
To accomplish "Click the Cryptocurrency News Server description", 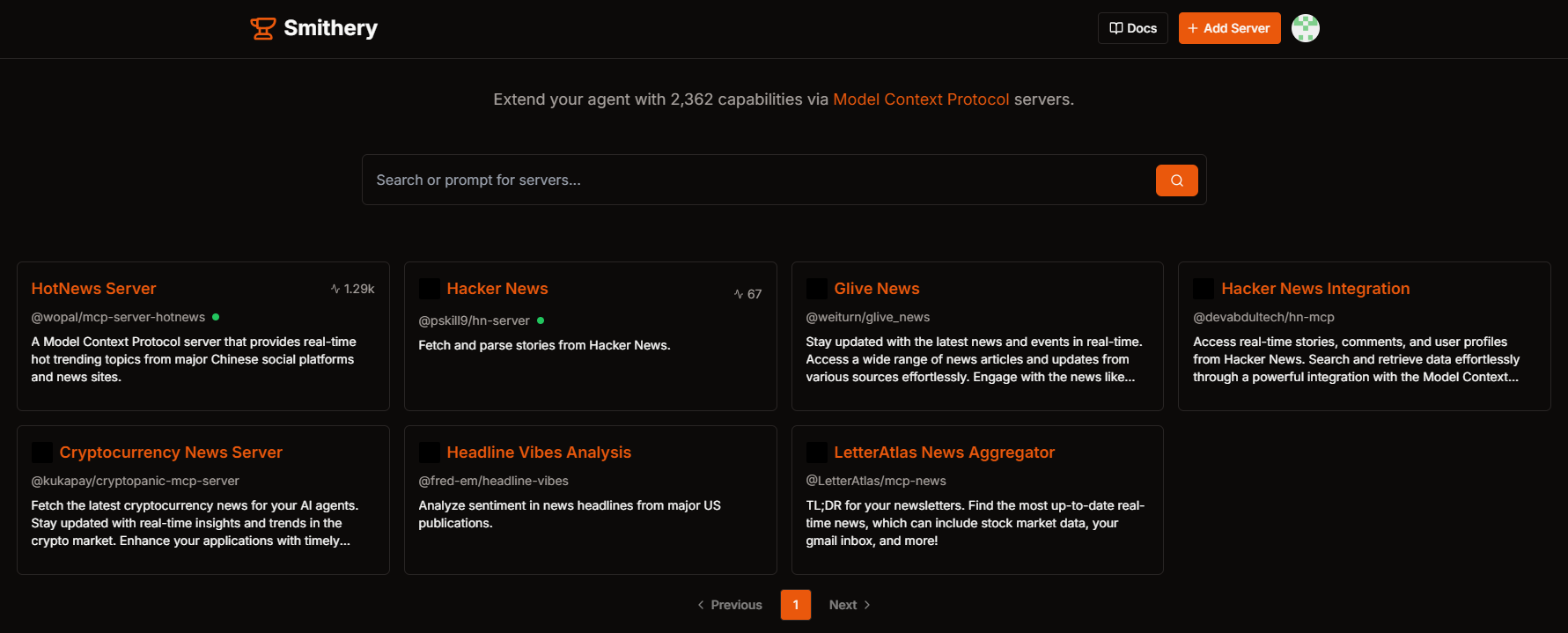I will [195, 523].
